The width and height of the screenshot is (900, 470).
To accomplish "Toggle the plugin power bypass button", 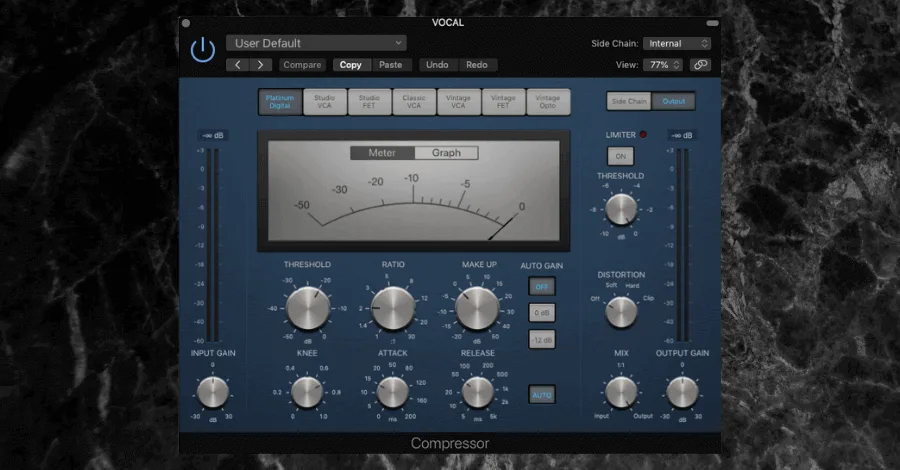I will coord(203,51).
